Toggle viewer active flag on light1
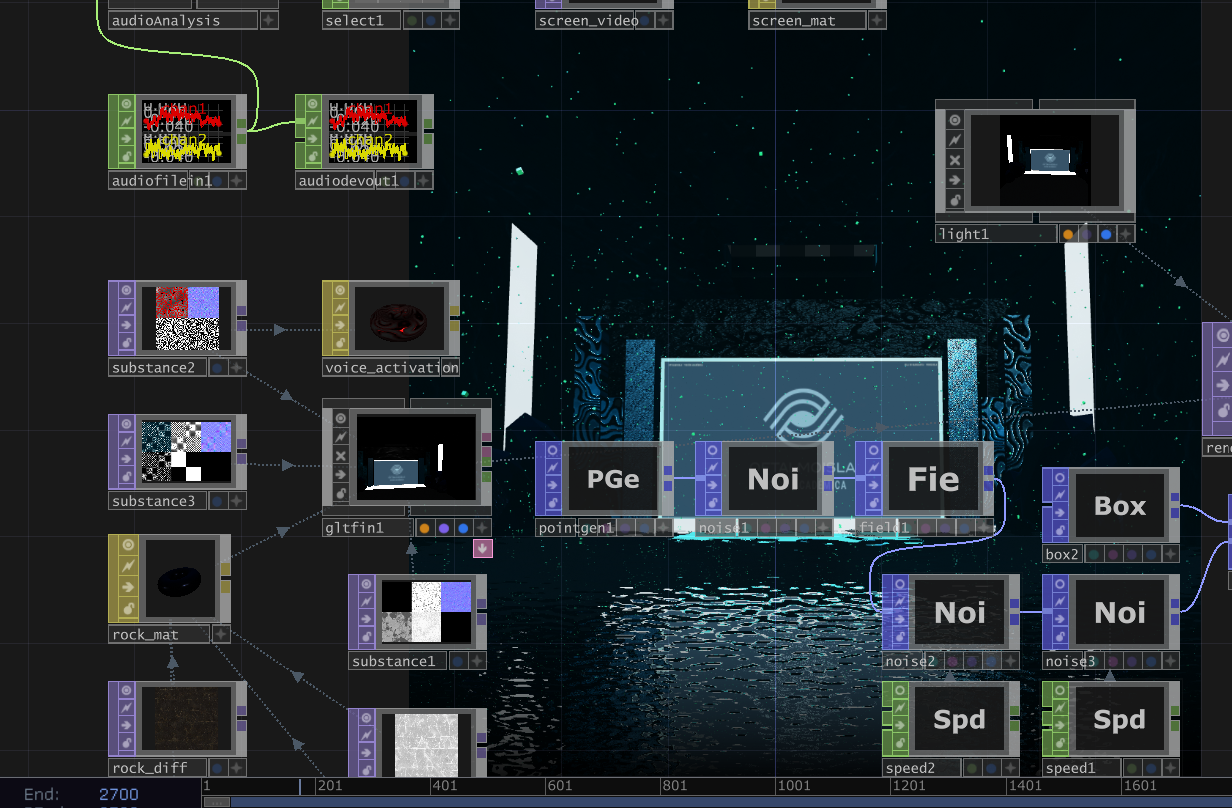1232x808 pixels. pyautogui.click(x=954, y=121)
